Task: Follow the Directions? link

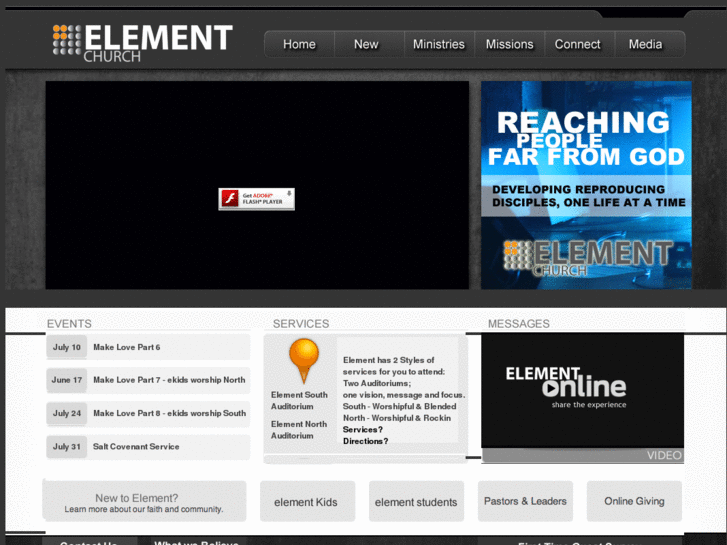Action: tap(365, 441)
